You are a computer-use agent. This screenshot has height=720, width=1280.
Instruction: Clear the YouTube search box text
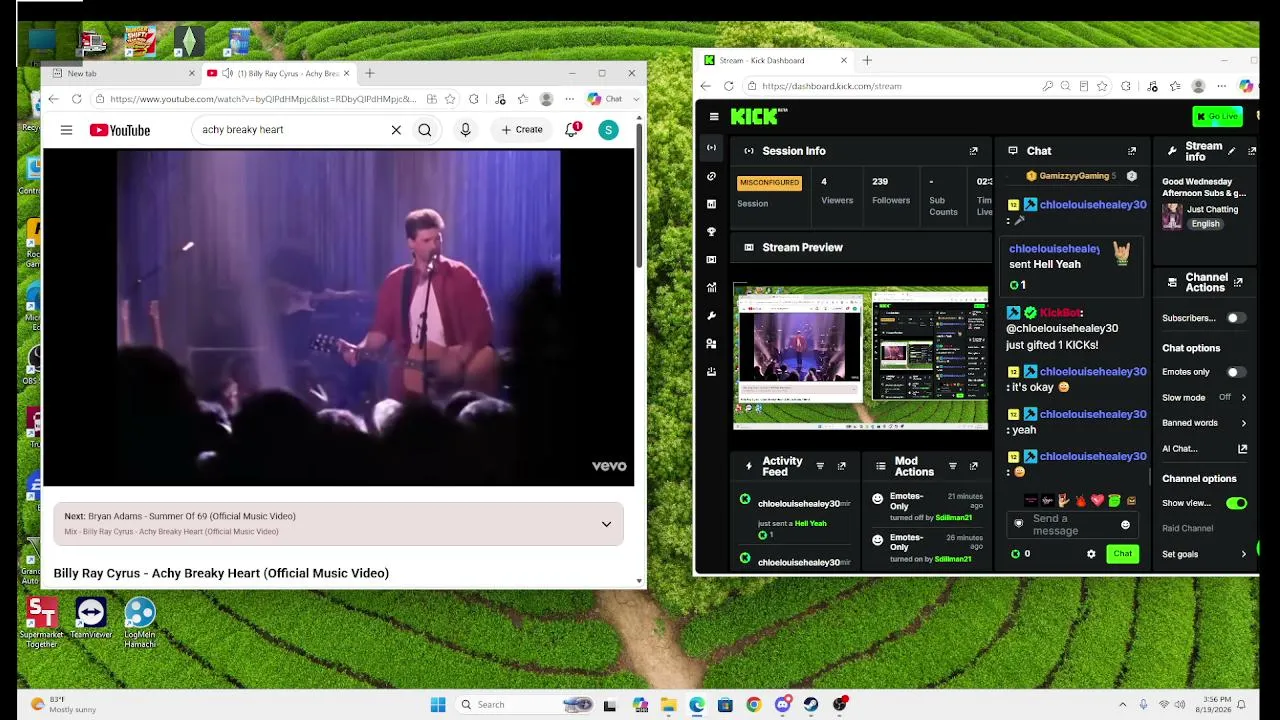[x=396, y=130]
